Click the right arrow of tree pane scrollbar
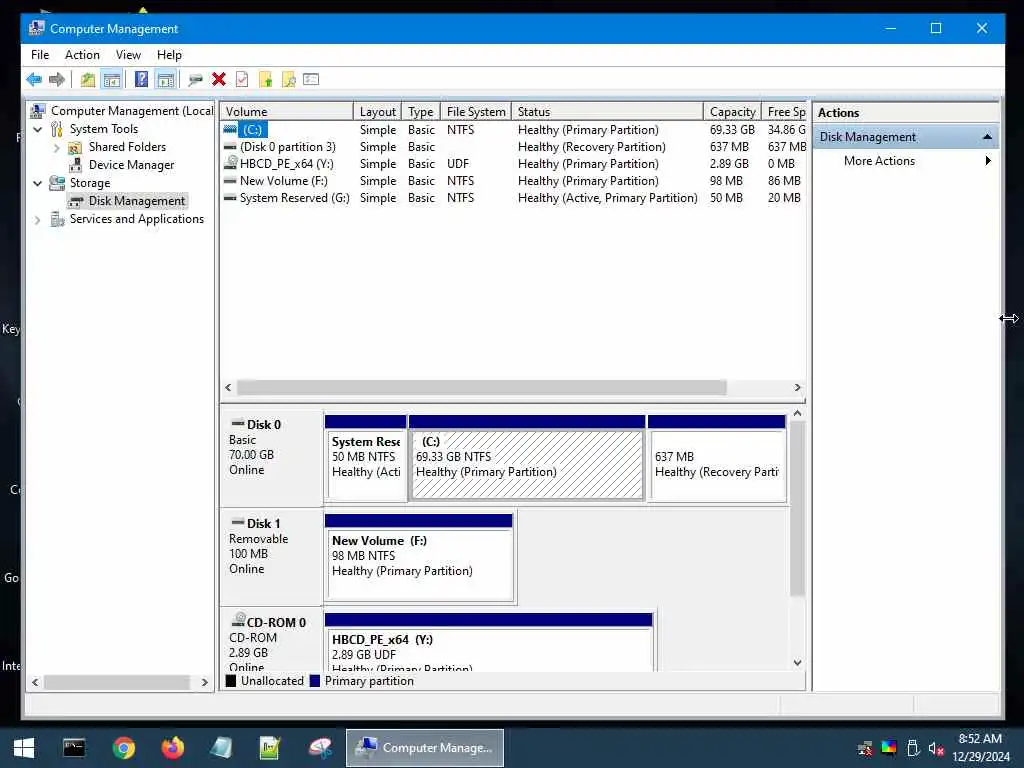 click(x=204, y=682)
